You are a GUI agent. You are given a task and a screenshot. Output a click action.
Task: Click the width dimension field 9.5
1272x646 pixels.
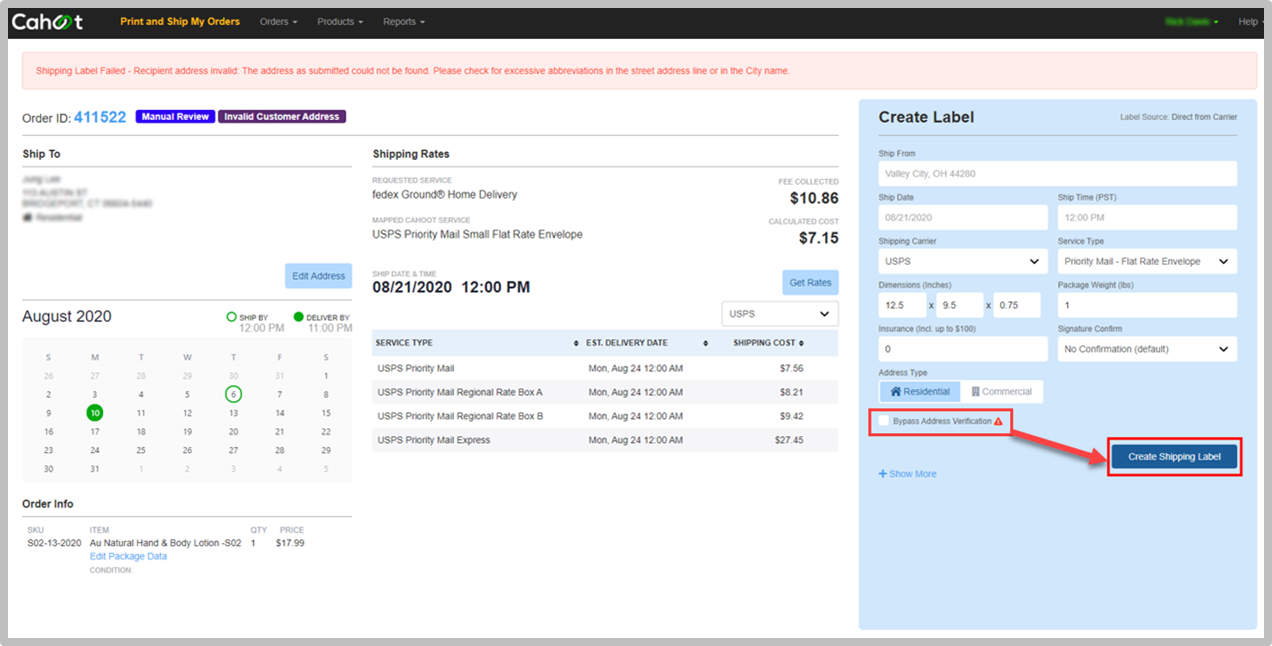click(x=960, y=305)
